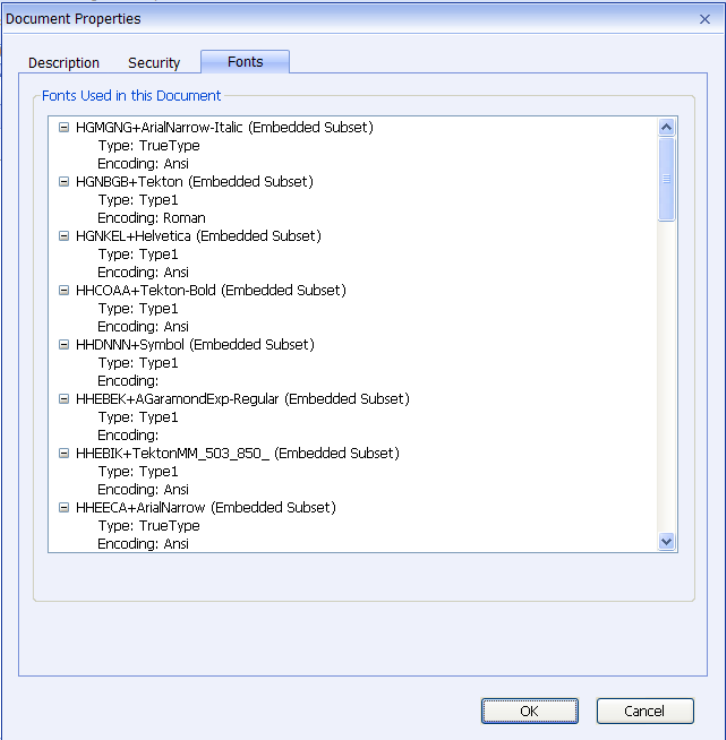Click 'Encoding: Roman' under Tekton

(x=152, y=218)
